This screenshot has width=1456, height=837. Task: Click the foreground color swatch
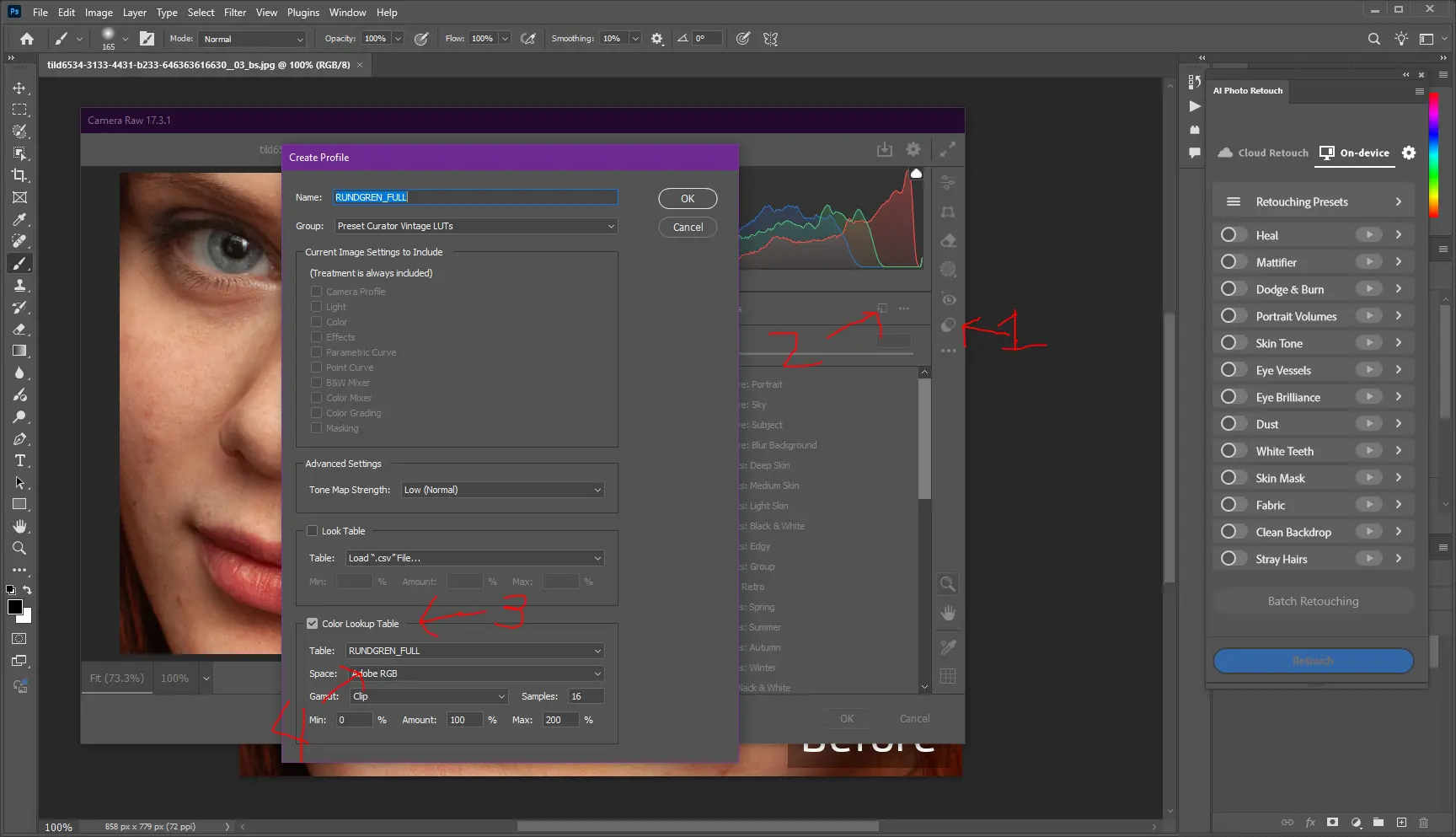tap(15, 608)
